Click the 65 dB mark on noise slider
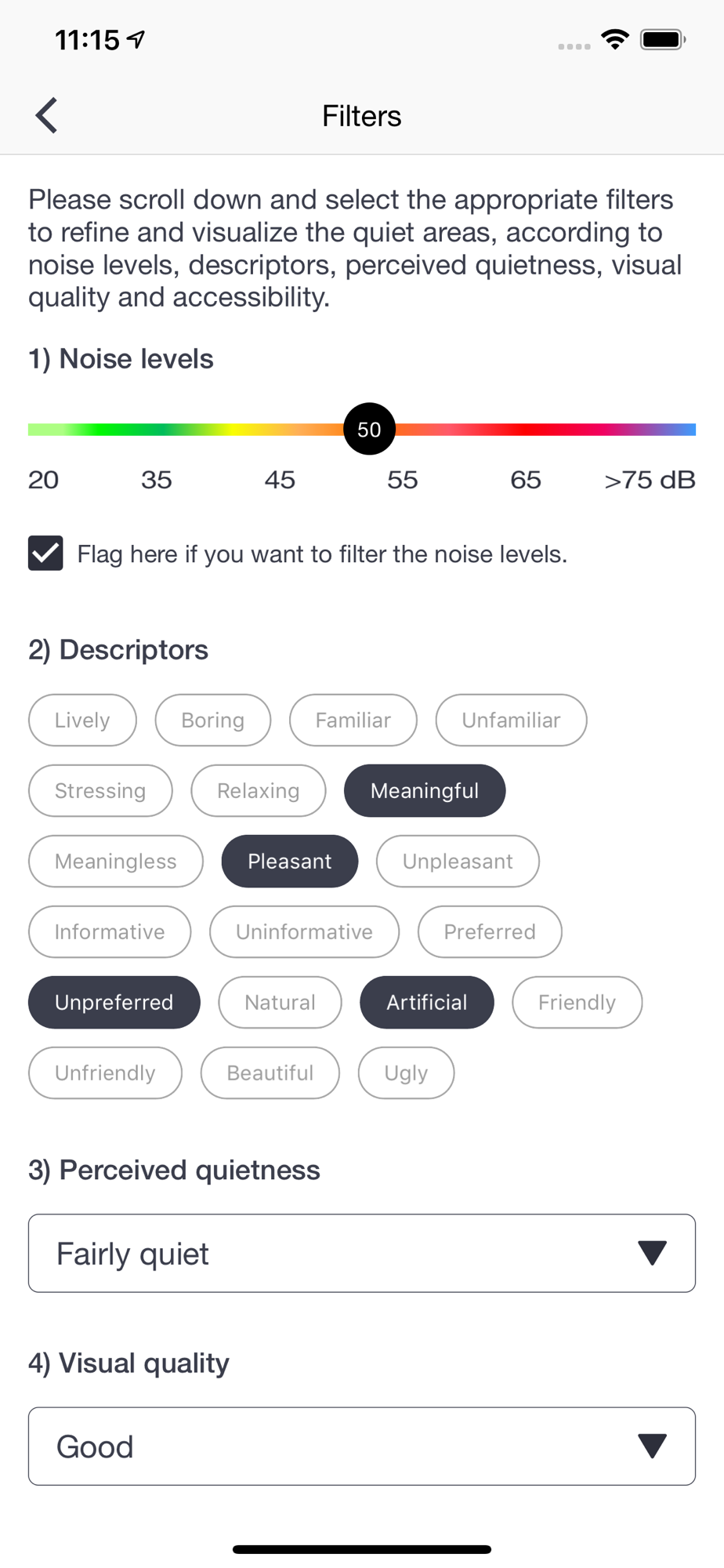 pyautogui.click(x=526, y=480)
